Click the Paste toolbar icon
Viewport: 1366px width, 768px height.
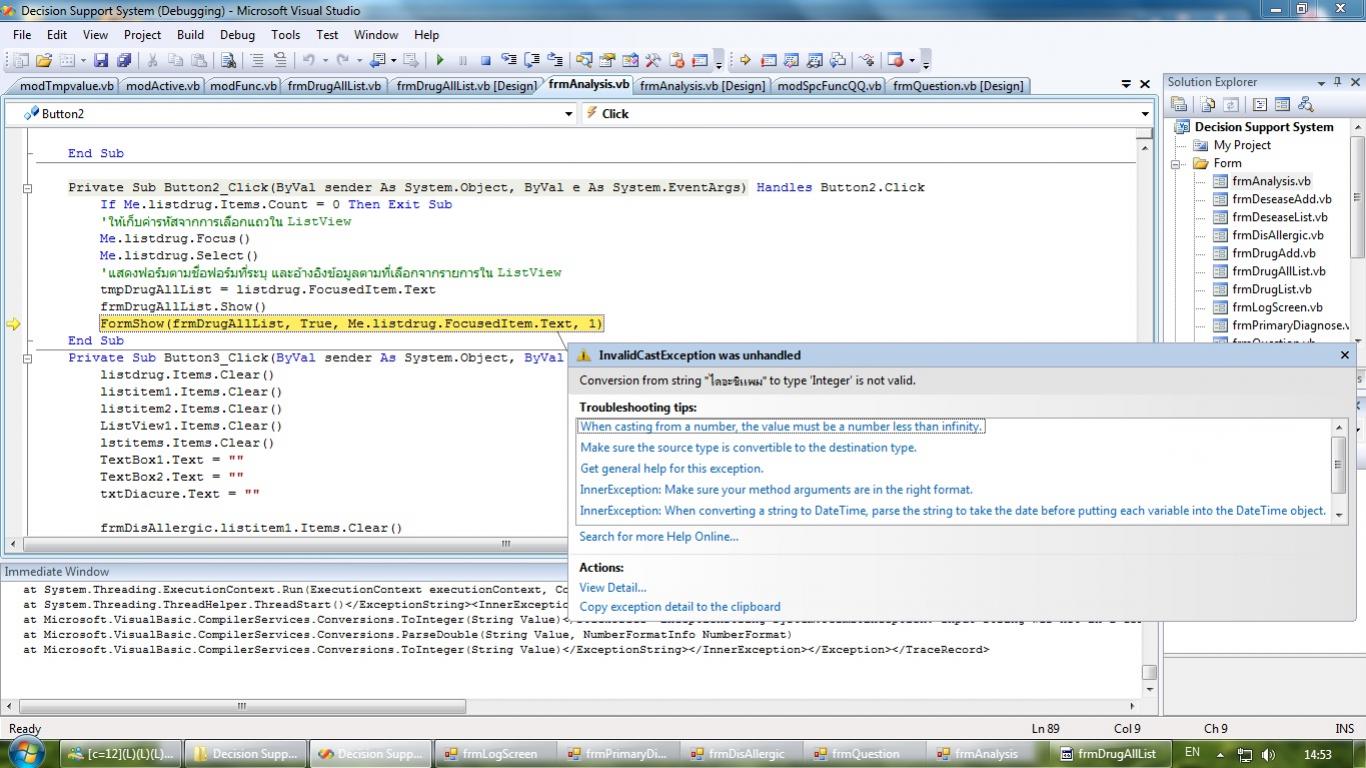coord(199,60)
